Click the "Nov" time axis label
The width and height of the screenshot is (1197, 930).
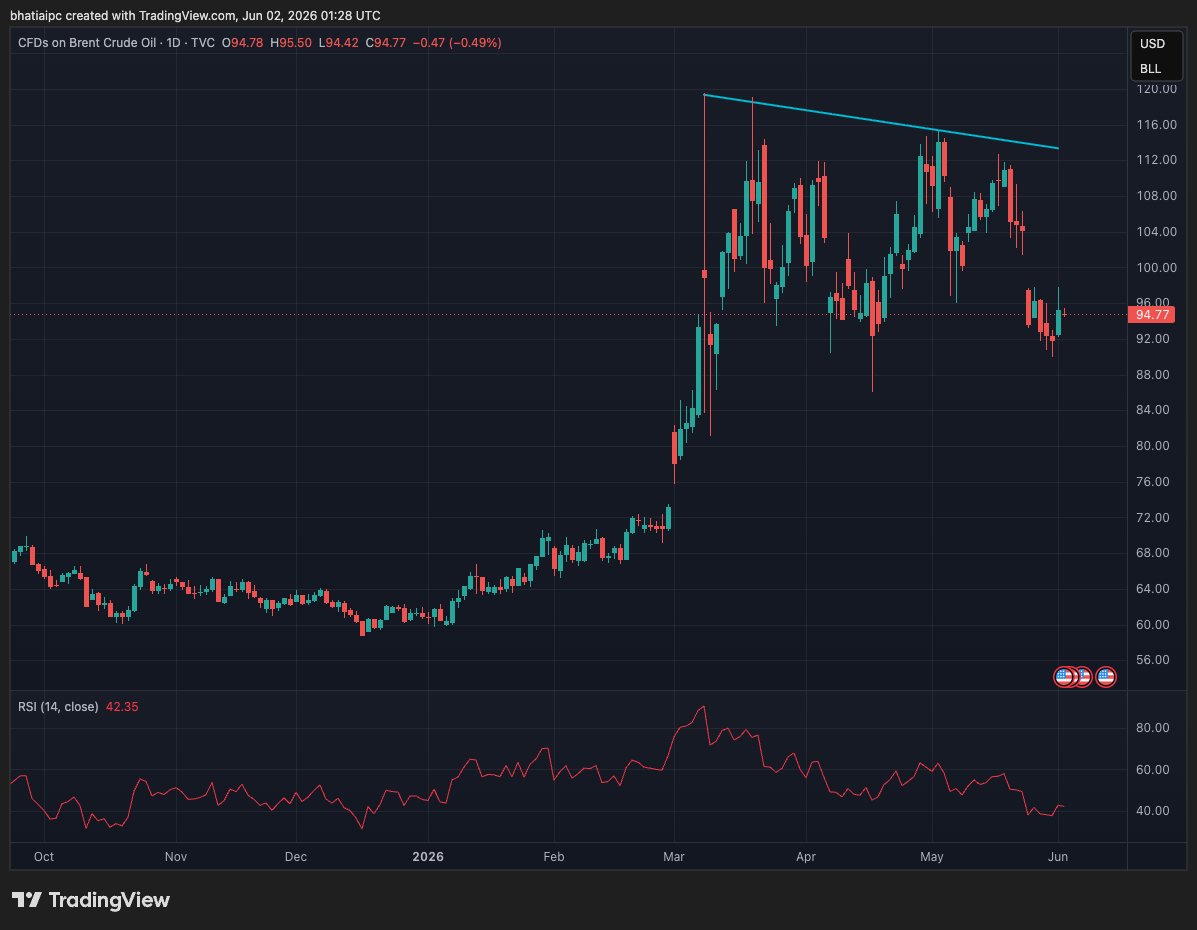coord(176,857)
